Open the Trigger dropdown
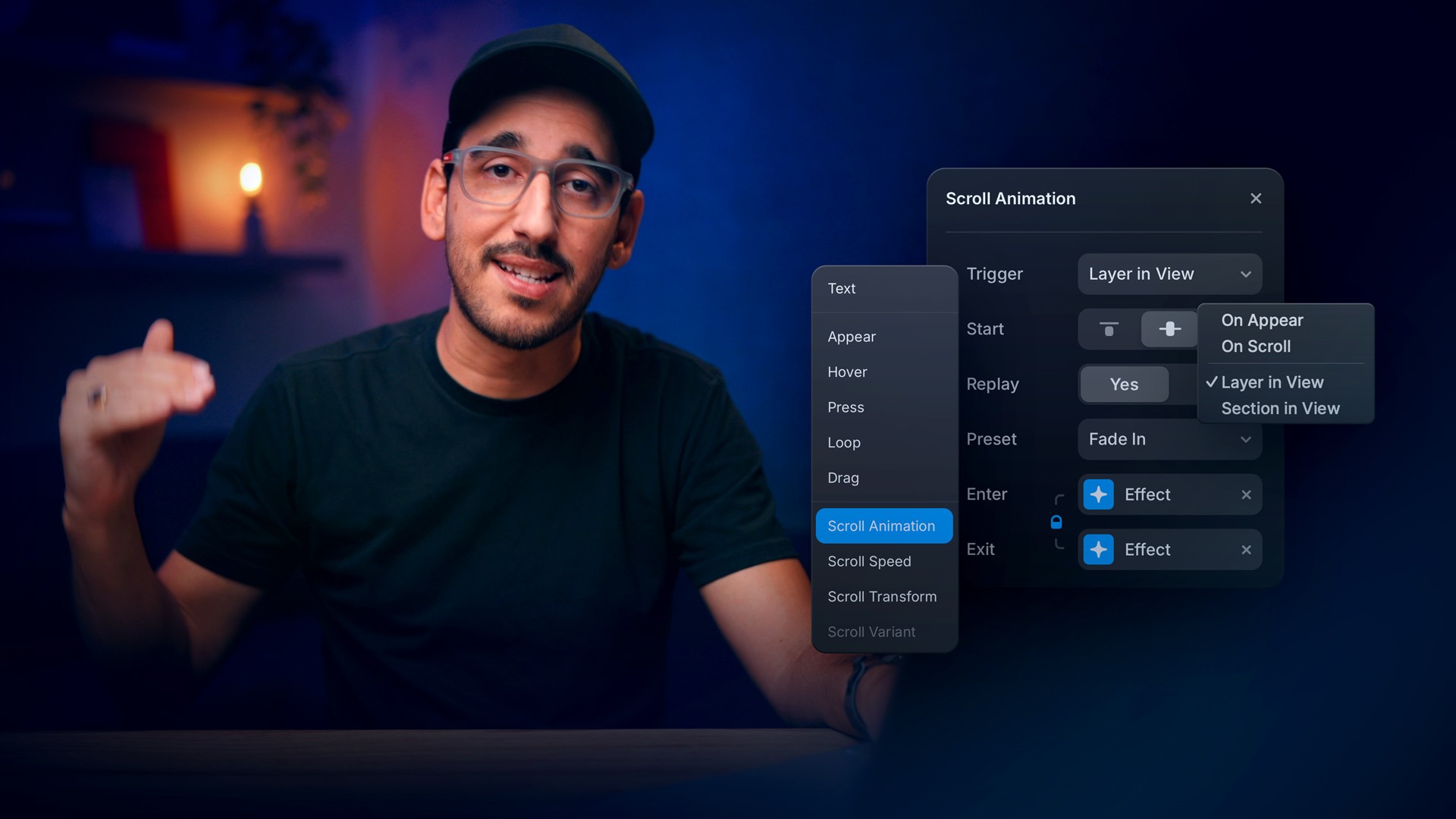The image size is (1456, 819). click(x=1169, y=274)
